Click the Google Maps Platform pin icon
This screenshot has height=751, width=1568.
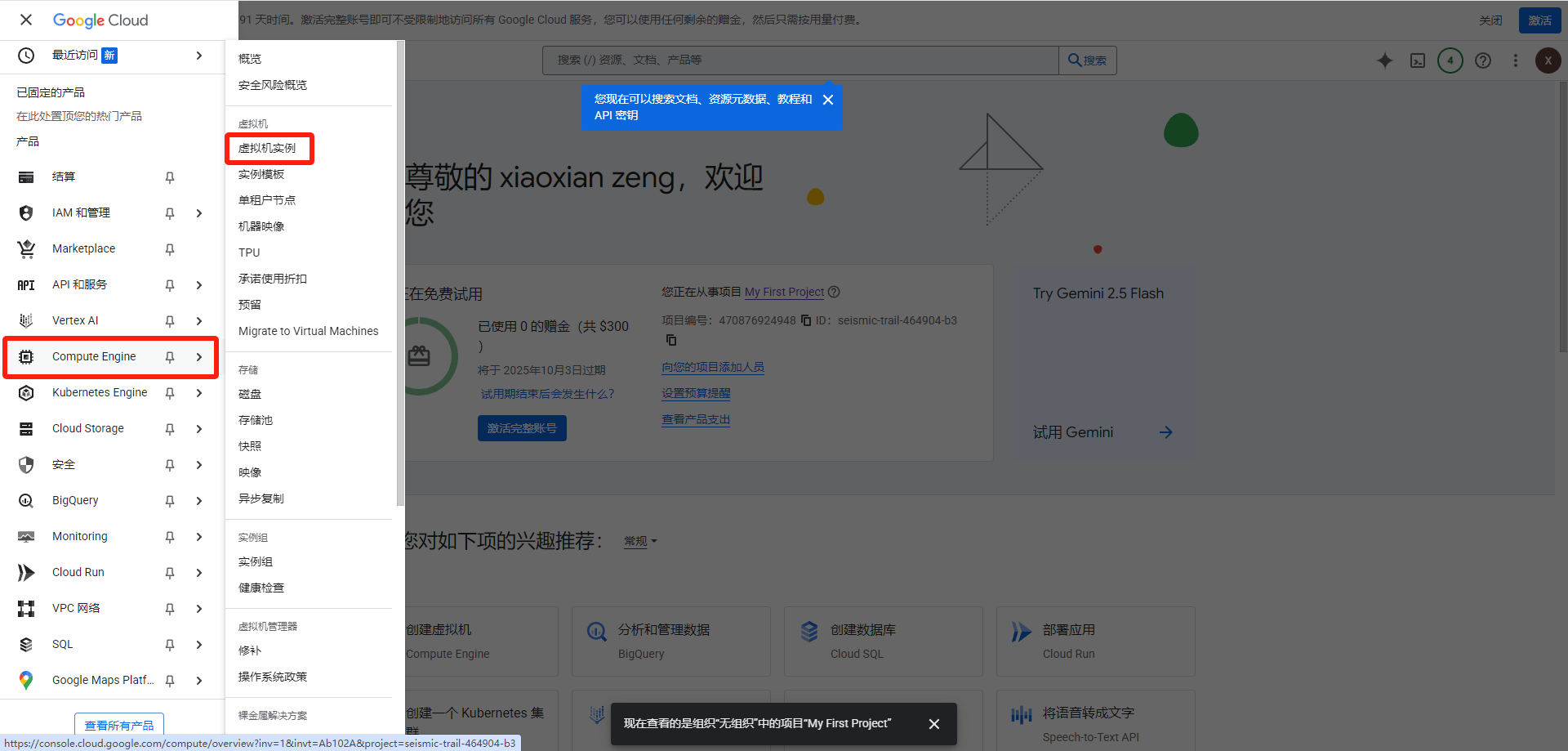pyautogui.click(x=26, y=681)
